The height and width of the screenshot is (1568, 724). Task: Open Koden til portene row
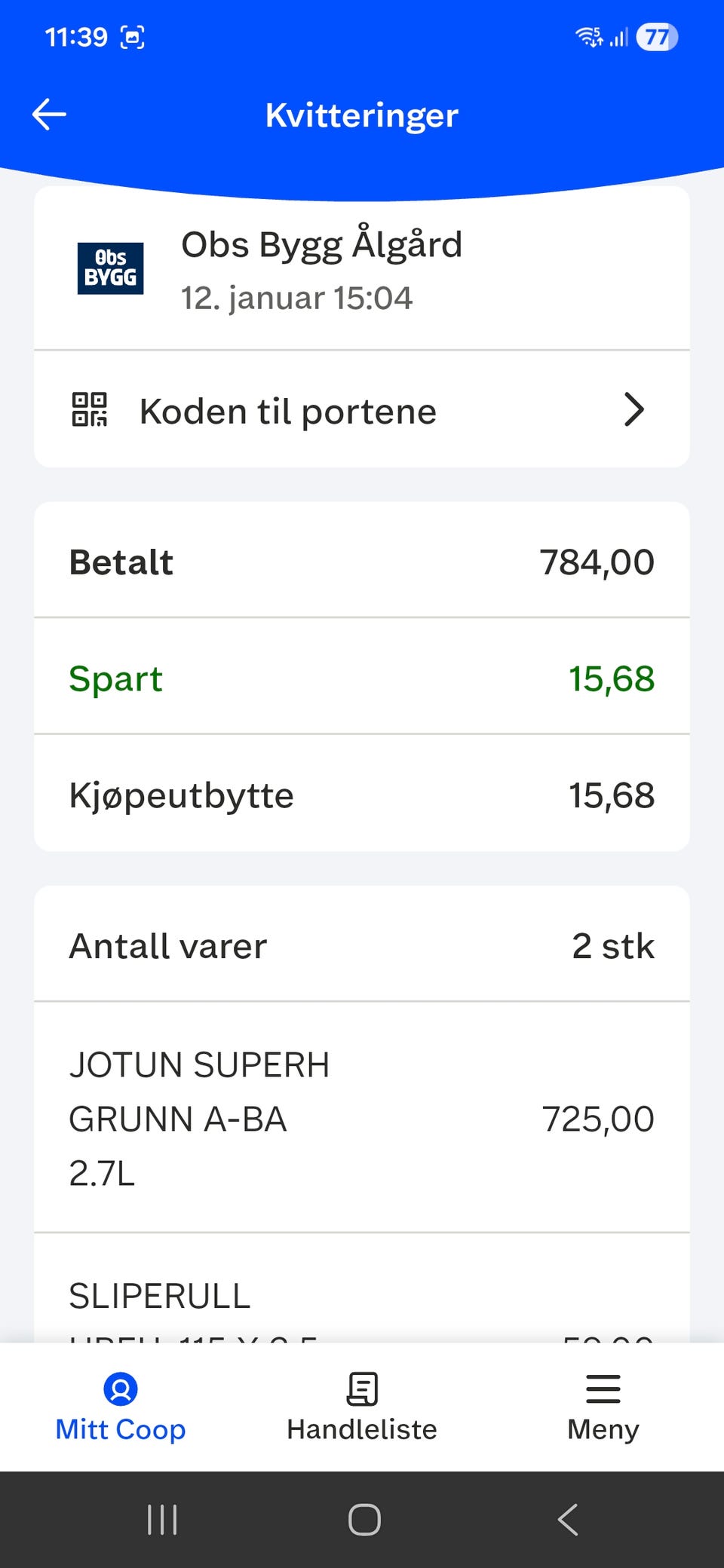tap(362, 409)
